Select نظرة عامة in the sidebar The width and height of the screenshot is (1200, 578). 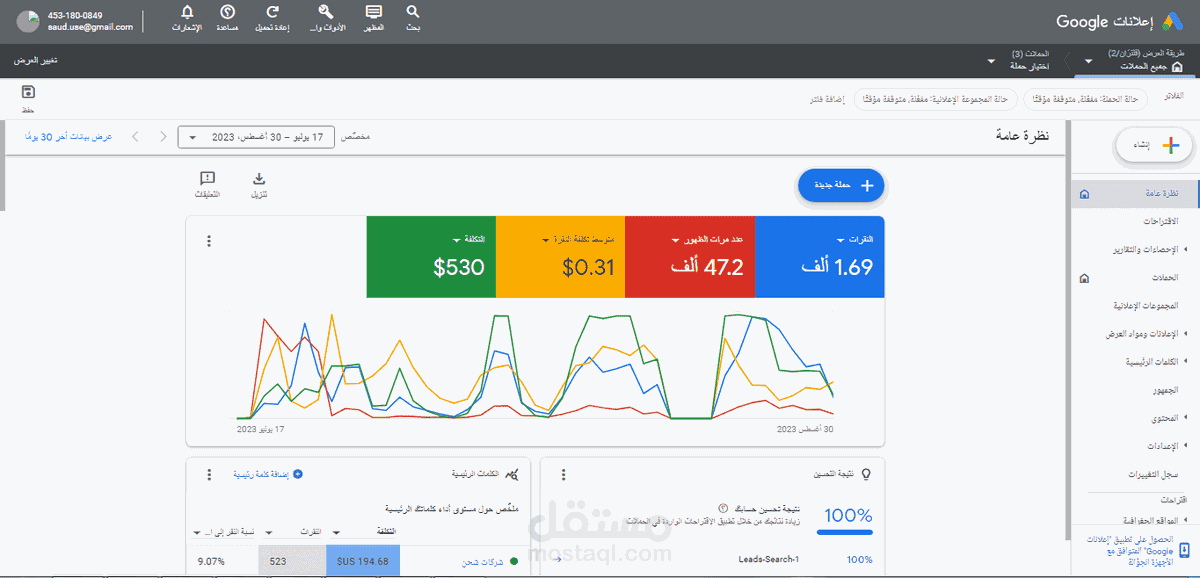(x=1155, y=193)
